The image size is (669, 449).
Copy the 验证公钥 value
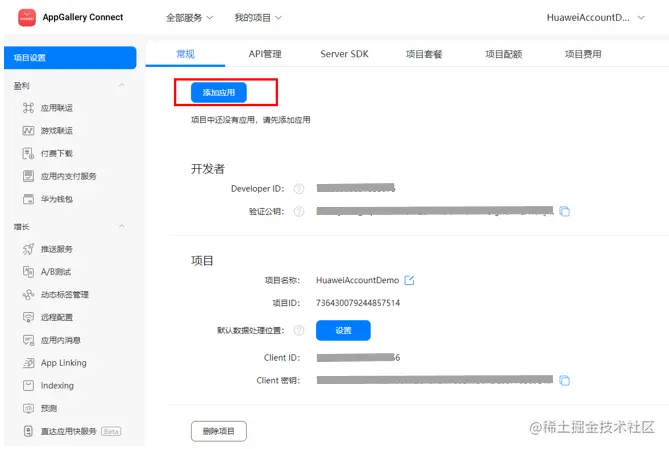click(x=564, y=211)
